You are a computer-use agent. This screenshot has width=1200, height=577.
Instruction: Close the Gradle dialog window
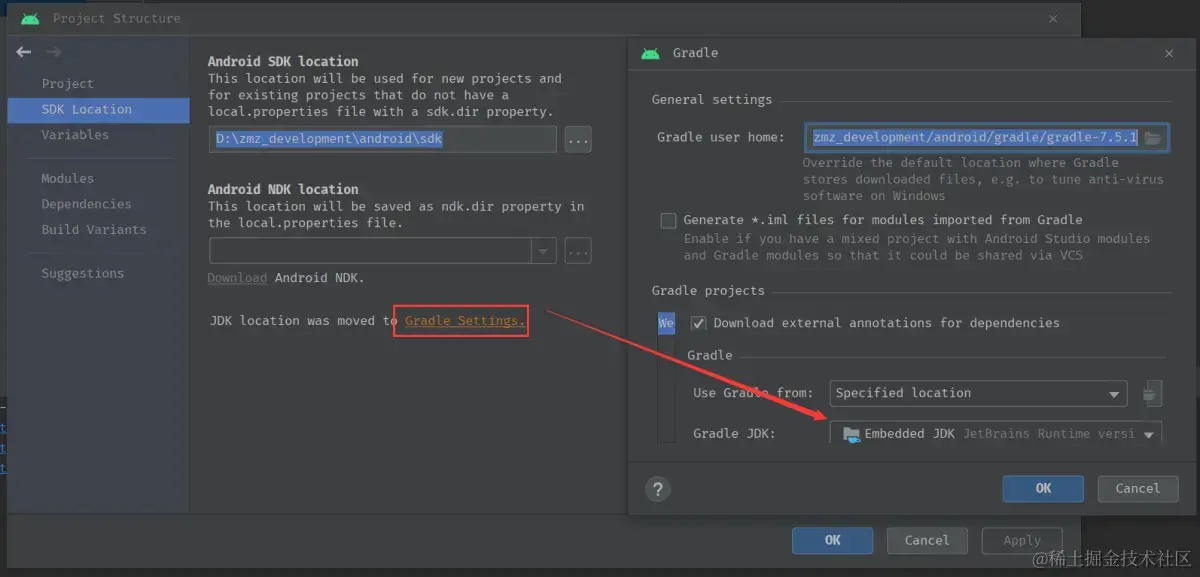tap(1170, 53)
